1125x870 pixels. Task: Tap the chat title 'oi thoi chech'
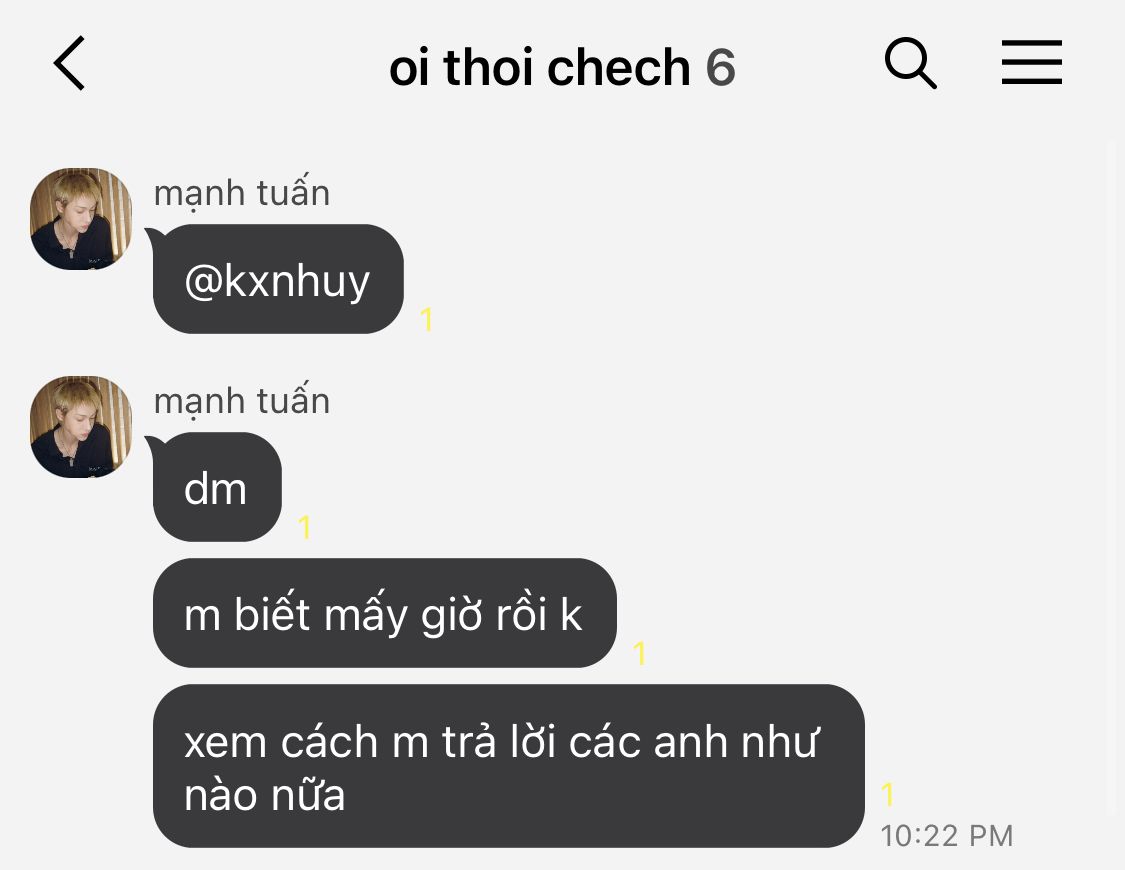coord(539,67)
